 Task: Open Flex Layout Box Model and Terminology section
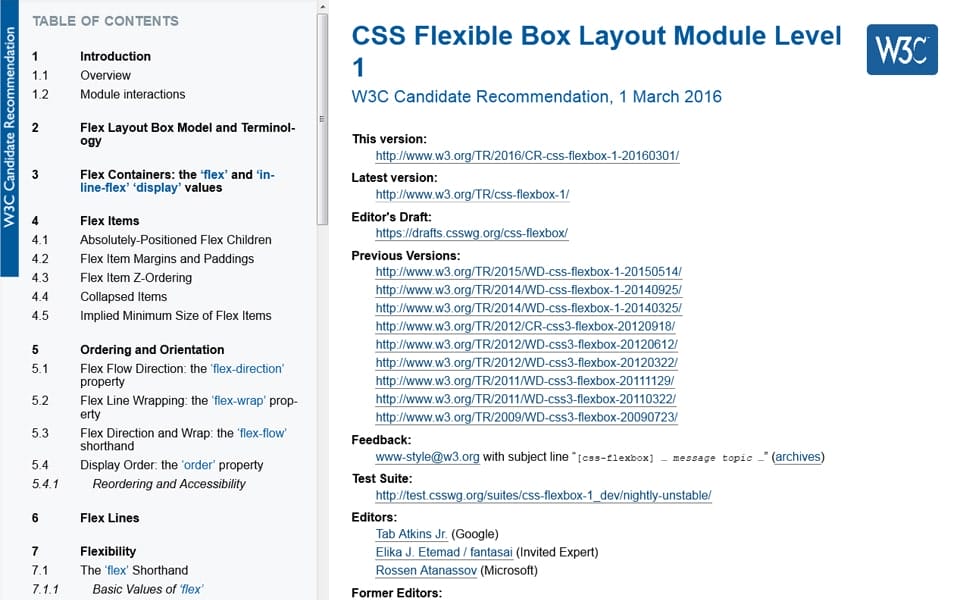(x=187, y=134)
